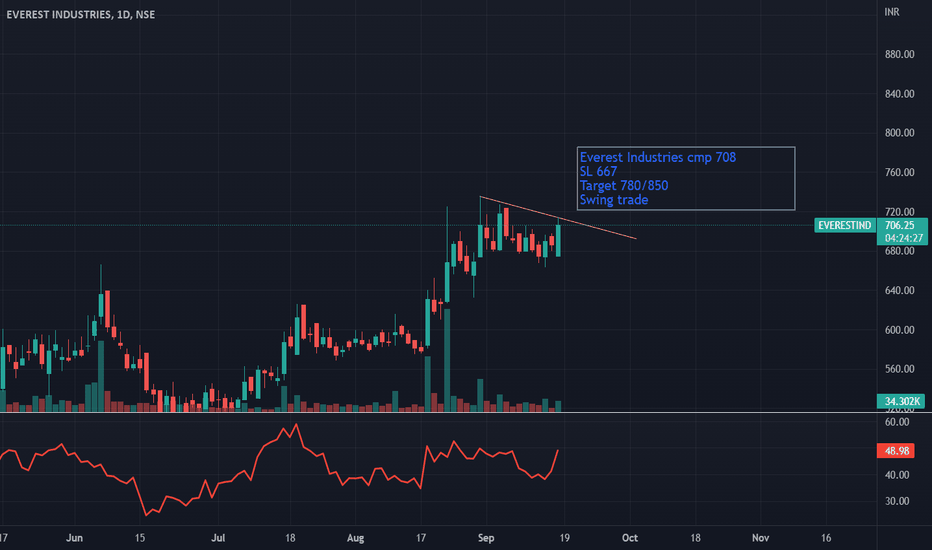The height and width of the screenshot is (550, 932).
Task: Click the EVEREST INDUSTRIES, 1D, NSE chart title
Action: pos(81,14)
